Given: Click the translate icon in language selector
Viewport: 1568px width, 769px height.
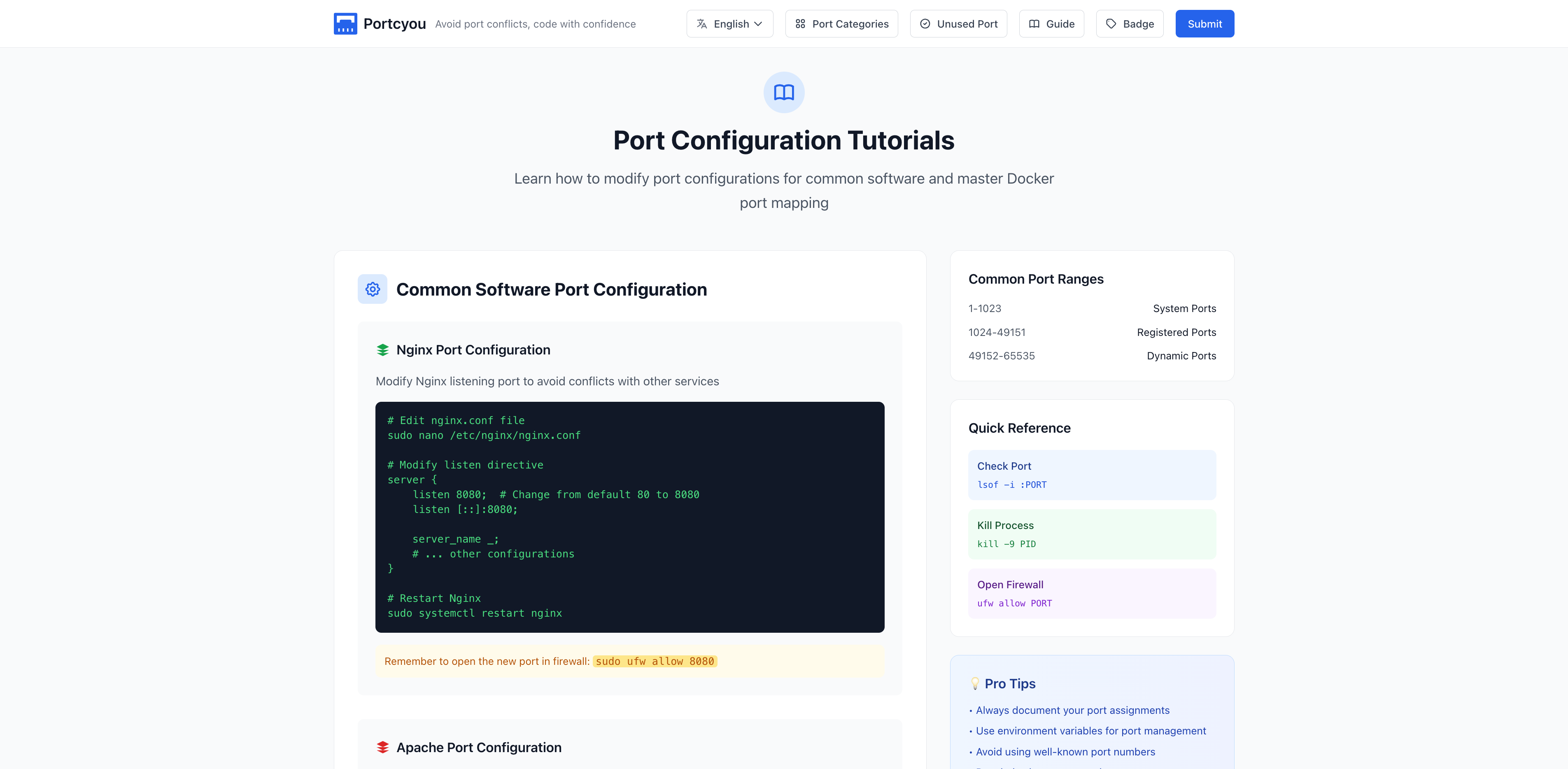Looking at the screenshot, I should [702, 24].
